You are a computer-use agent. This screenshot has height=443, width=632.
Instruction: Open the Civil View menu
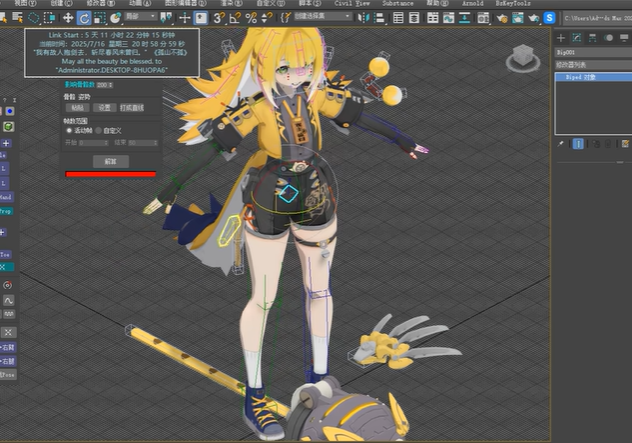(x=352, y=3)
